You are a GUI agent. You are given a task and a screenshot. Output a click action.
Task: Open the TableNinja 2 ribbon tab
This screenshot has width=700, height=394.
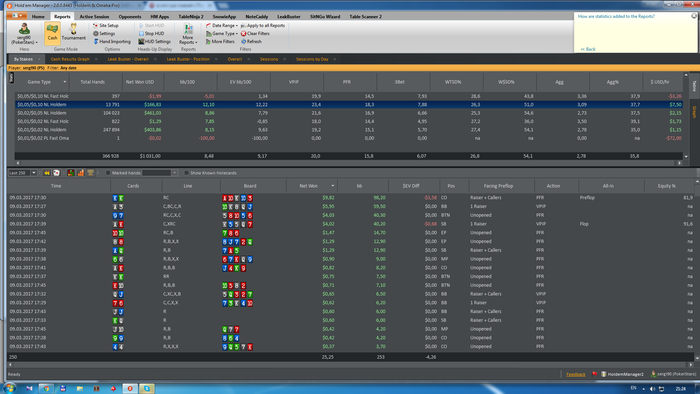191,17
